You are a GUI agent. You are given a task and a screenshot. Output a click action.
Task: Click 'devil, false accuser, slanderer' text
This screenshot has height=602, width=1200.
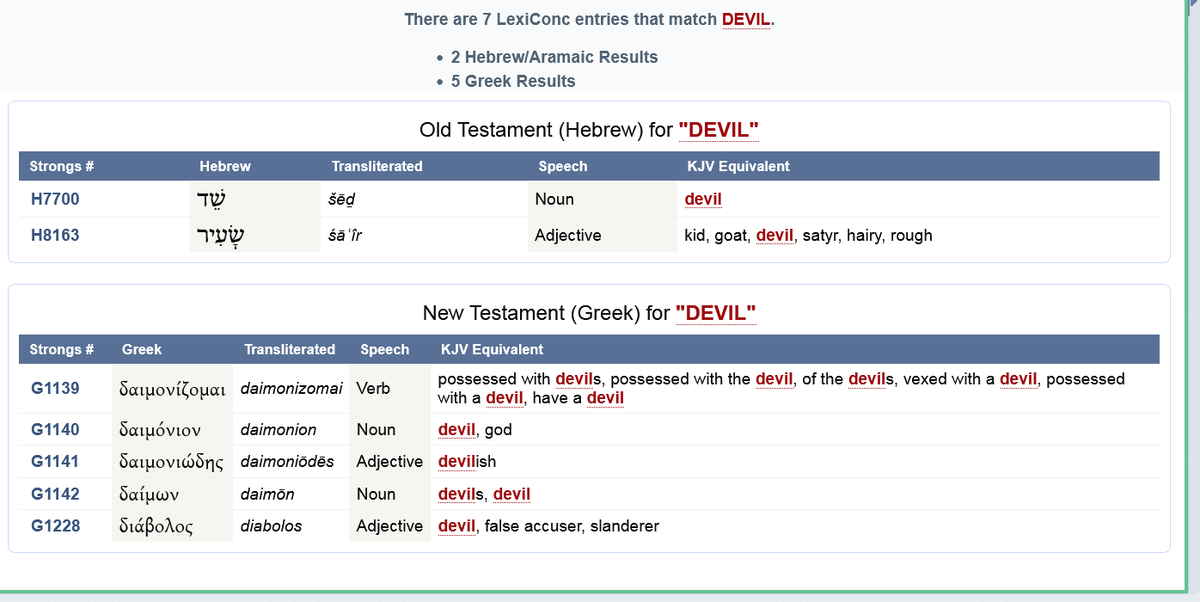coord(548,525)
